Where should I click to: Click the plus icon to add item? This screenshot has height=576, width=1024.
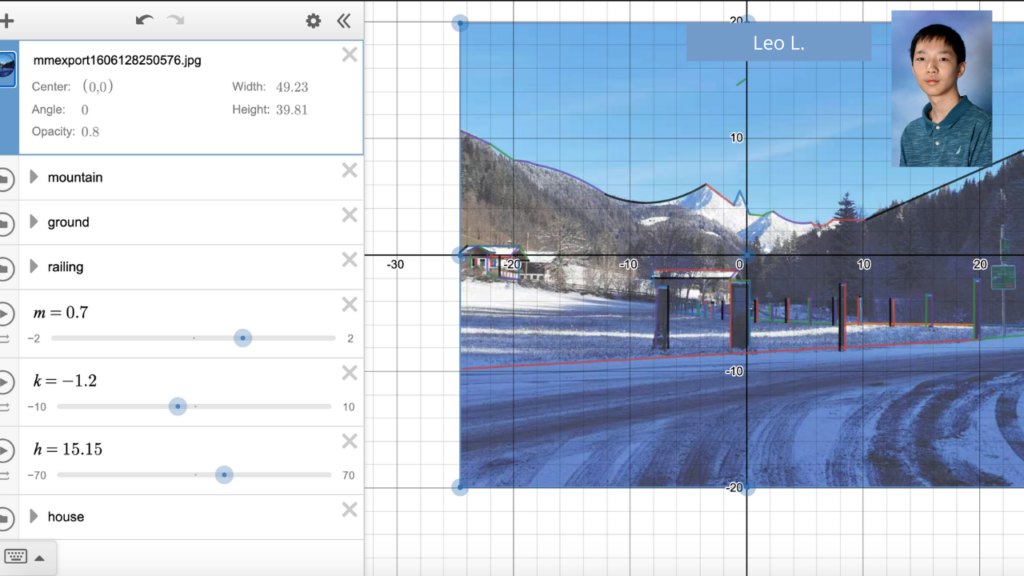click(7, 20)
